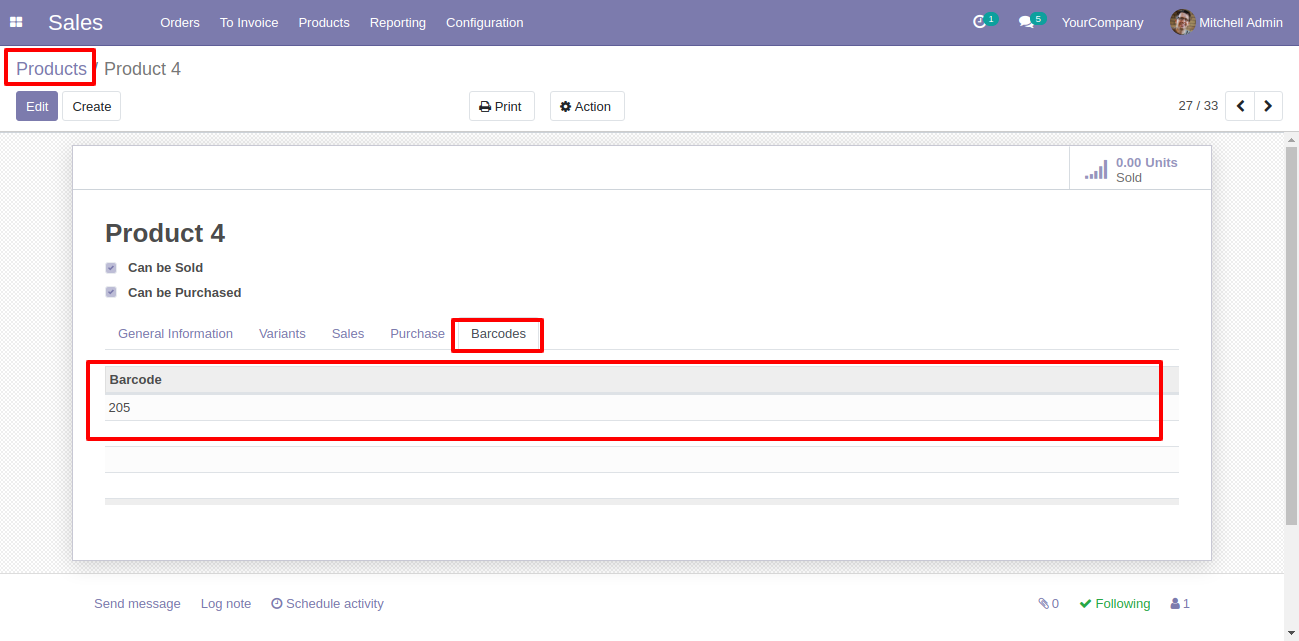Open the 0.00 Units Sold stat button
Image resolution: width=1299 pixels, height=641 pixels.
click(x=1139, y=168)
